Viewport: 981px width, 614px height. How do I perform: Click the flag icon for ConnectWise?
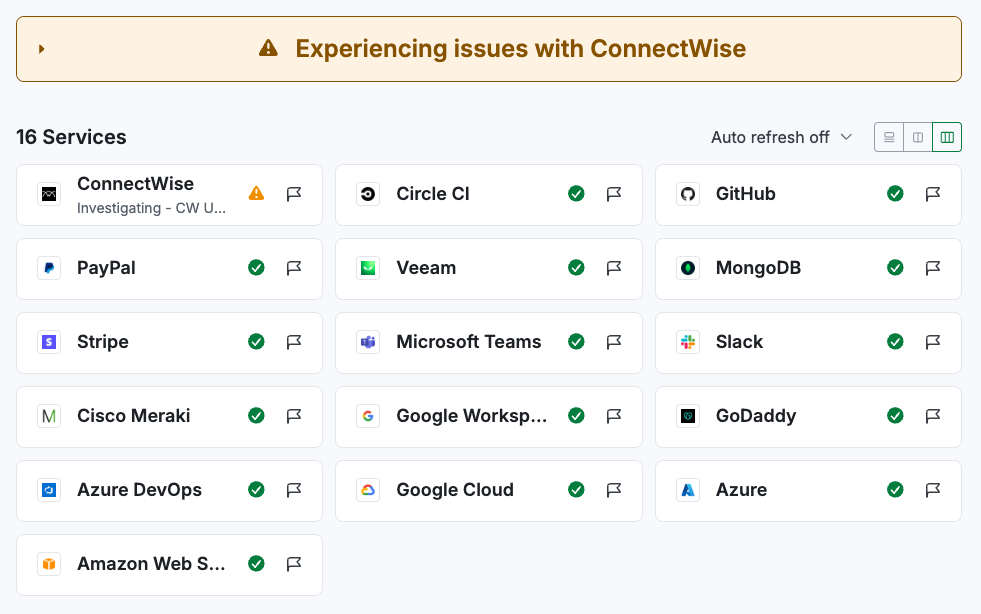[x=294, y=194]
